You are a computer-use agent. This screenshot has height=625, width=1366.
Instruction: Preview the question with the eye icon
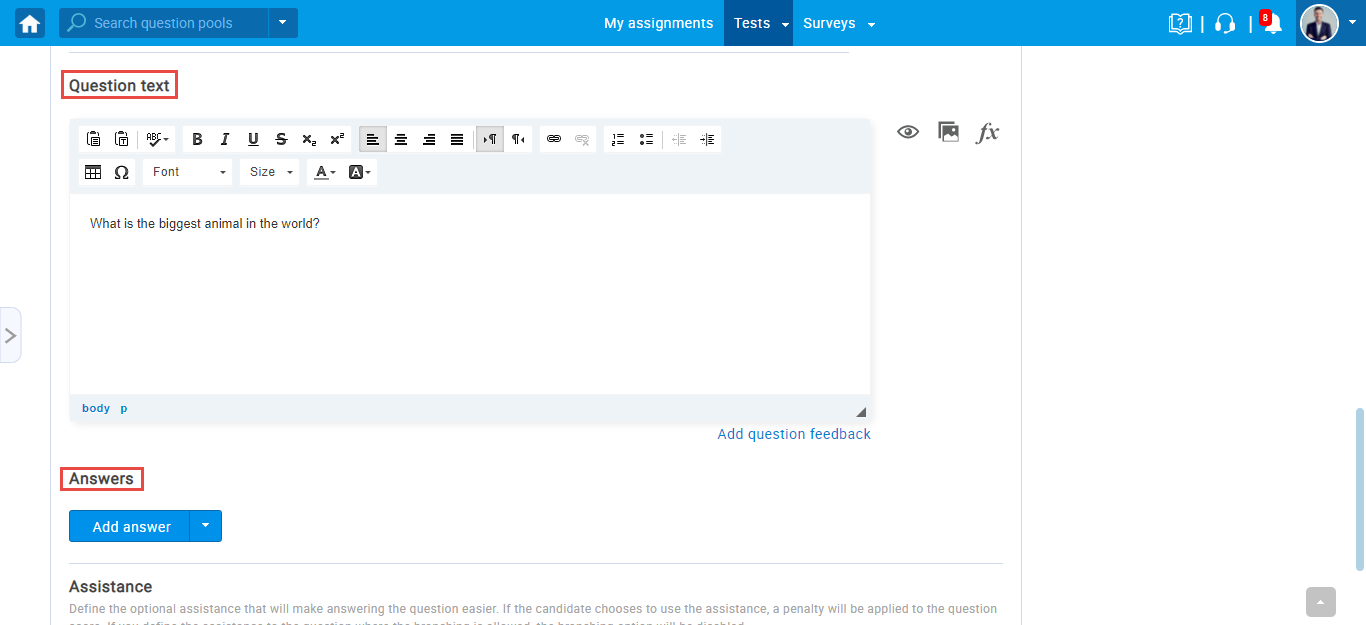click(x=908, y=132)
